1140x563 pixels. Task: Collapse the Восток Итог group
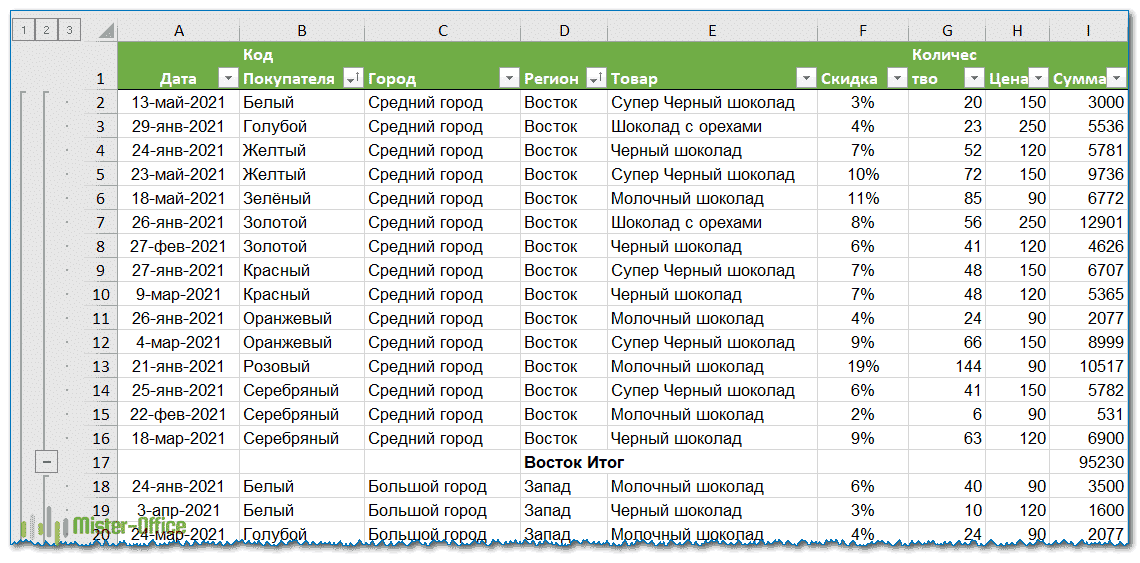click(x=46, y=462)
